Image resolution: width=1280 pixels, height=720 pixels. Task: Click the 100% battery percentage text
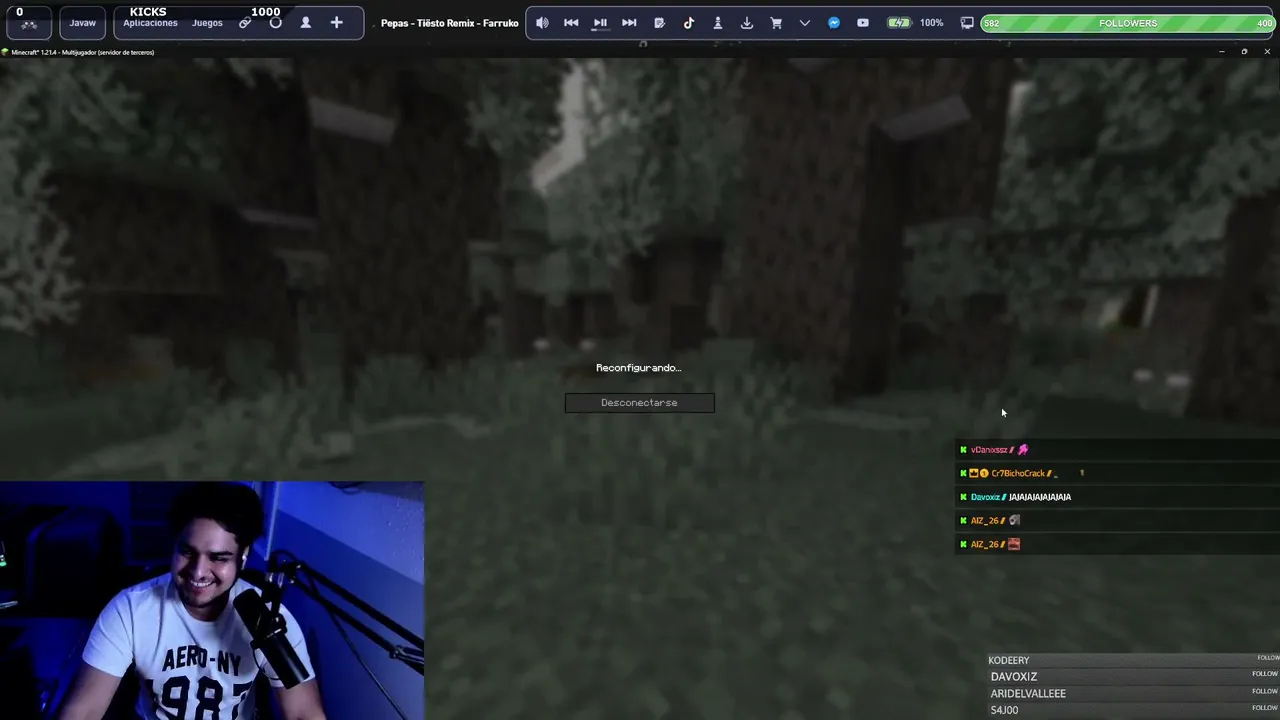[x=931, y=23]
